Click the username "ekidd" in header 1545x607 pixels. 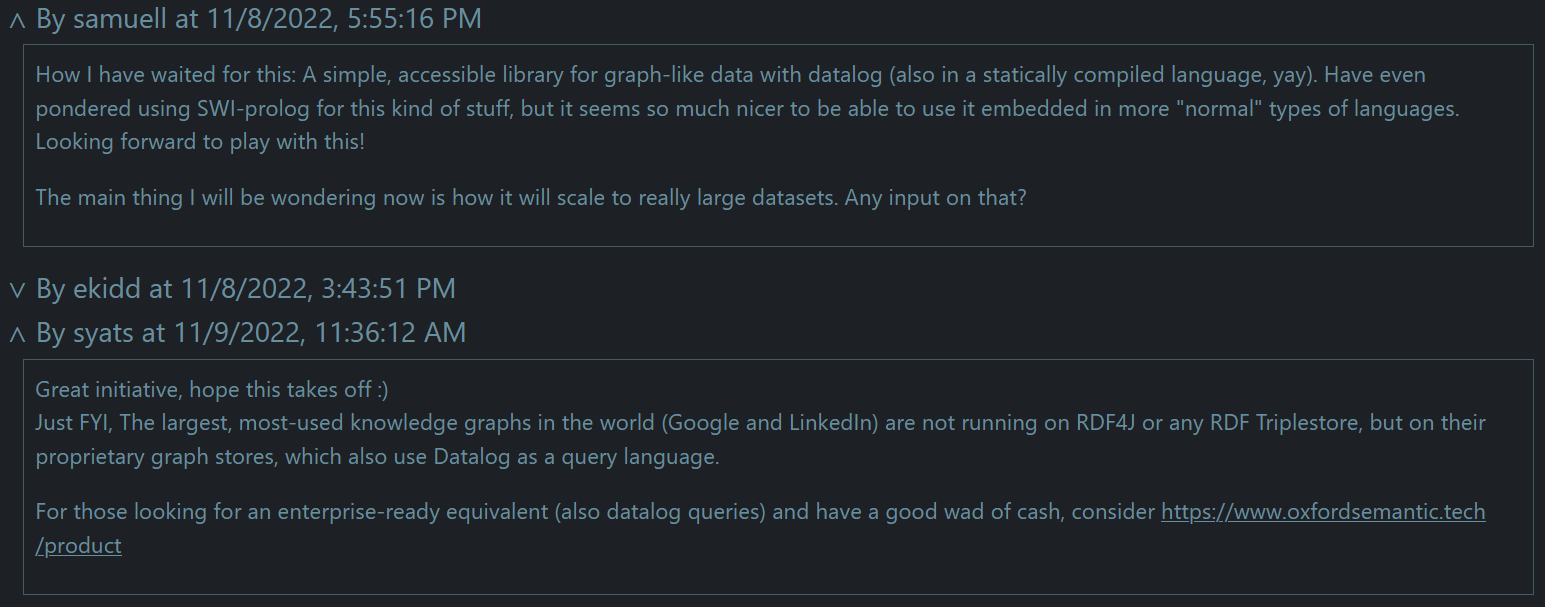(108, 289)
